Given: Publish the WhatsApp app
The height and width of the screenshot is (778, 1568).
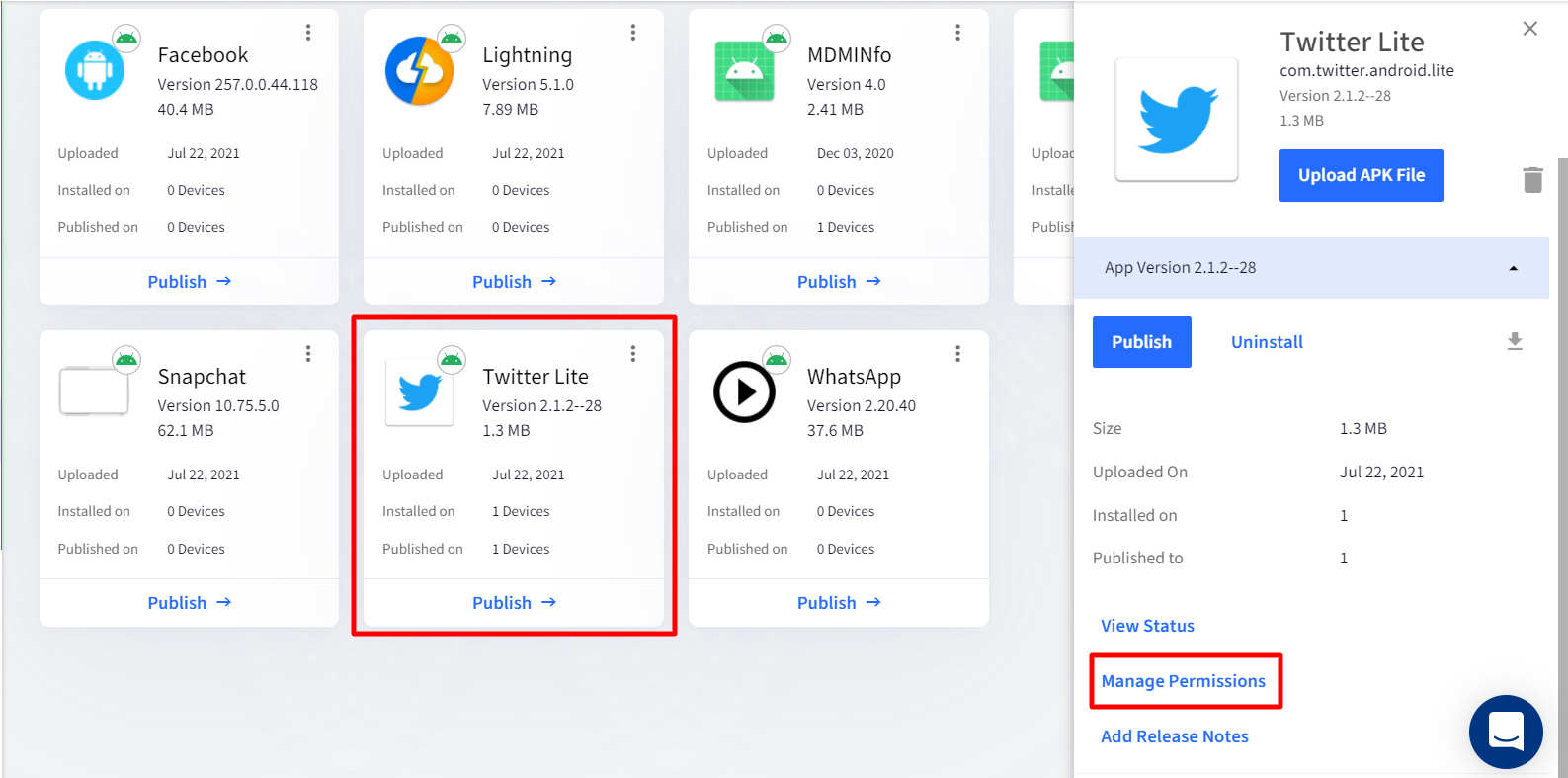Looking at the screenshot, I should [x=839, y=603].
